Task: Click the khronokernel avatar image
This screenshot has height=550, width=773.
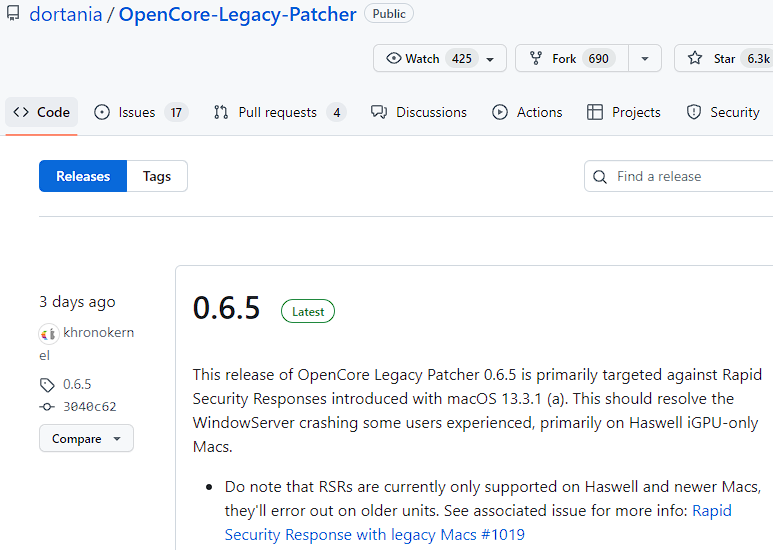Action: pyautogui.click(x=48, y=333)
